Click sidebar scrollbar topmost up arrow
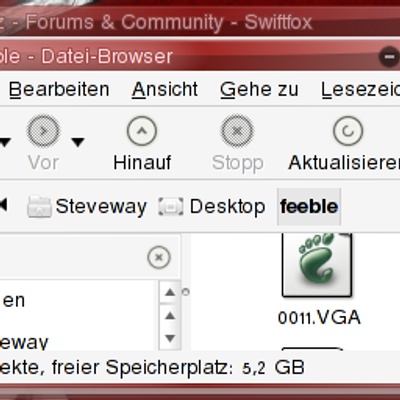 pyautogui.click(x=170, y=292)
